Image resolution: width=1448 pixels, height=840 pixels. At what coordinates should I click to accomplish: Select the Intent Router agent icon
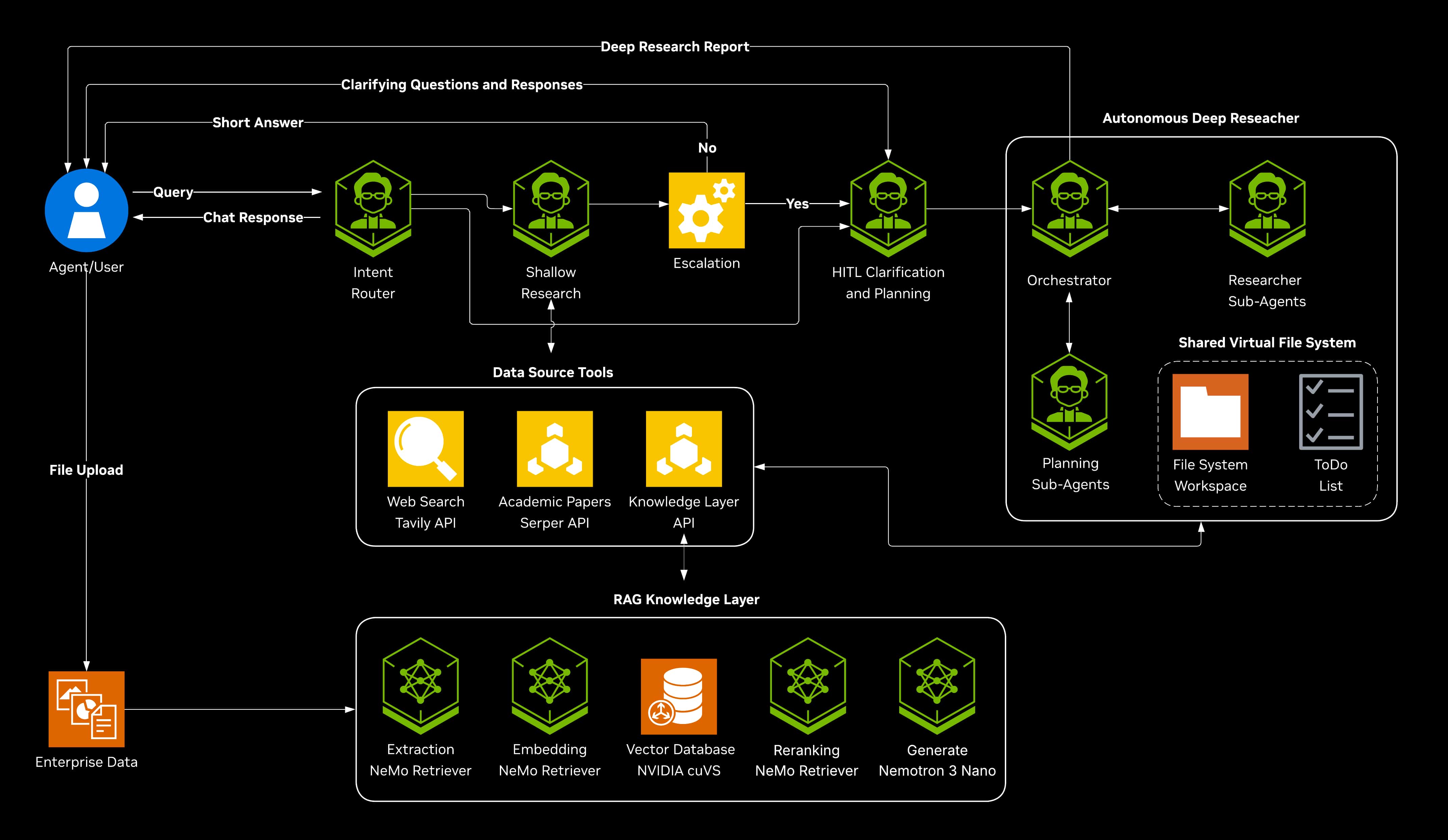point(373,208)
